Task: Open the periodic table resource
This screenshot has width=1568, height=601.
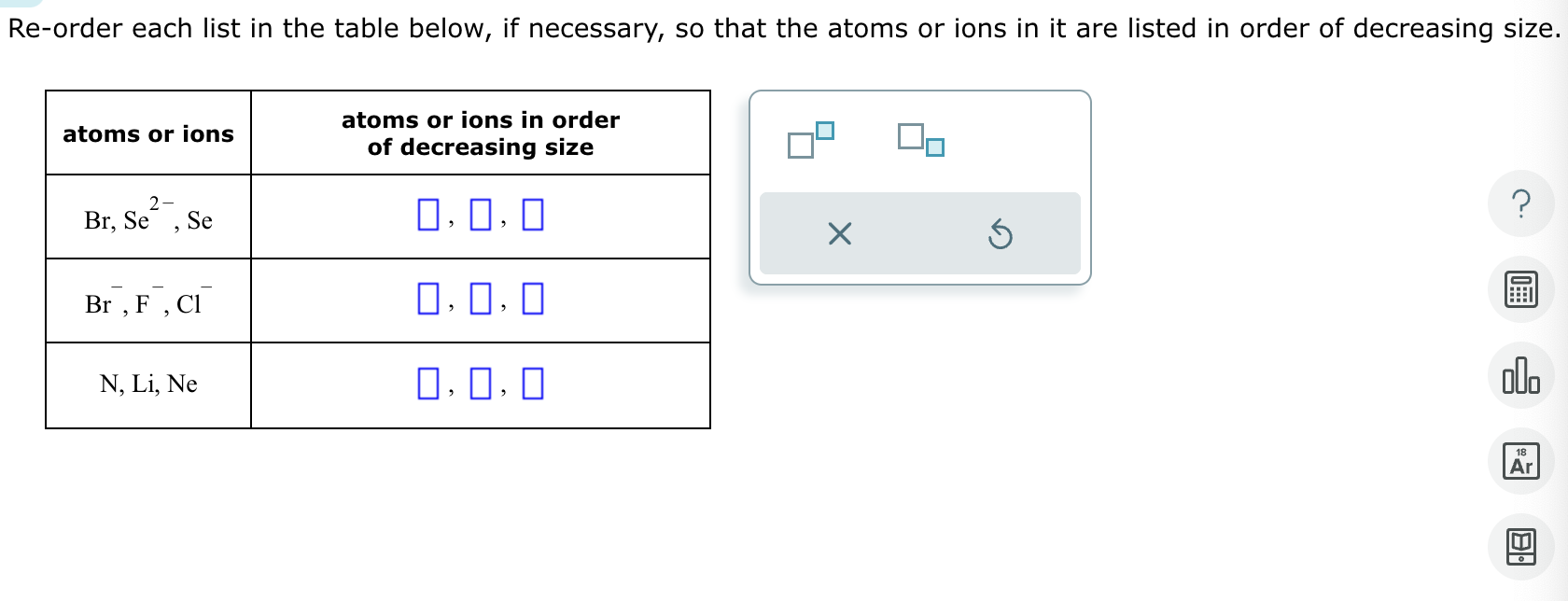Action: coord(1521,461)
